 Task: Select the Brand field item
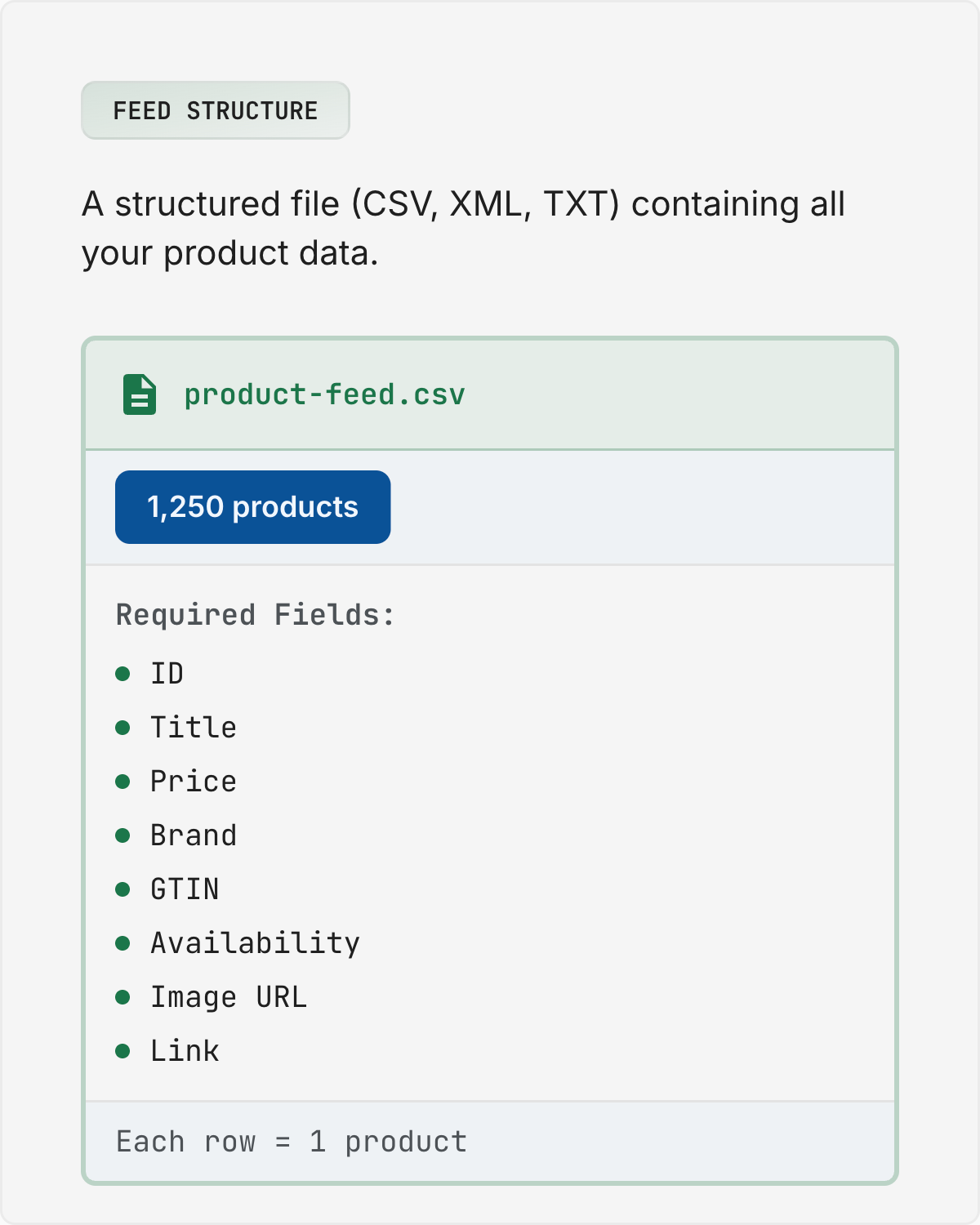coord(194,835)
